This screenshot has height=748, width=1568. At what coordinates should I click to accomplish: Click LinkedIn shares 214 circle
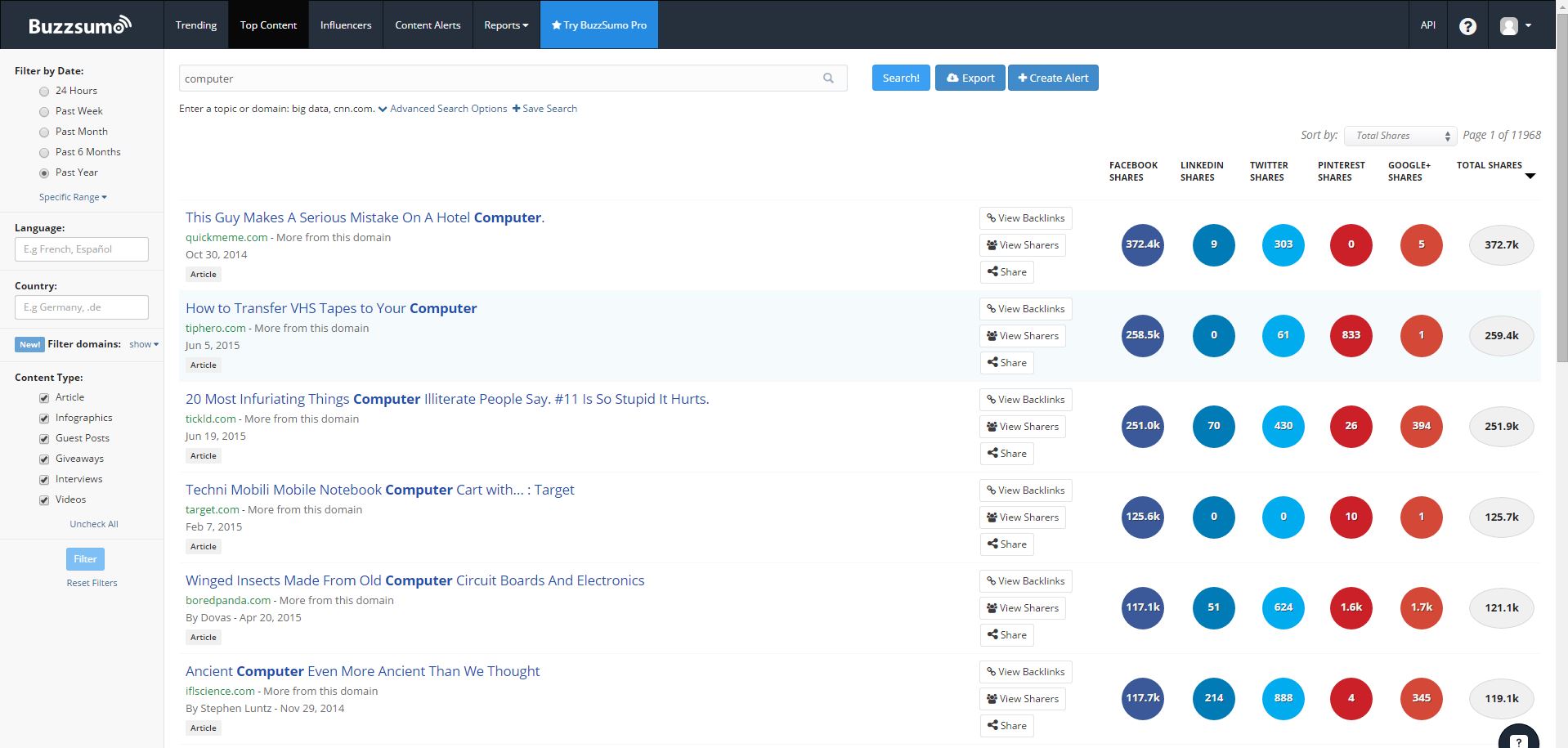click(x=1213, y=698)
